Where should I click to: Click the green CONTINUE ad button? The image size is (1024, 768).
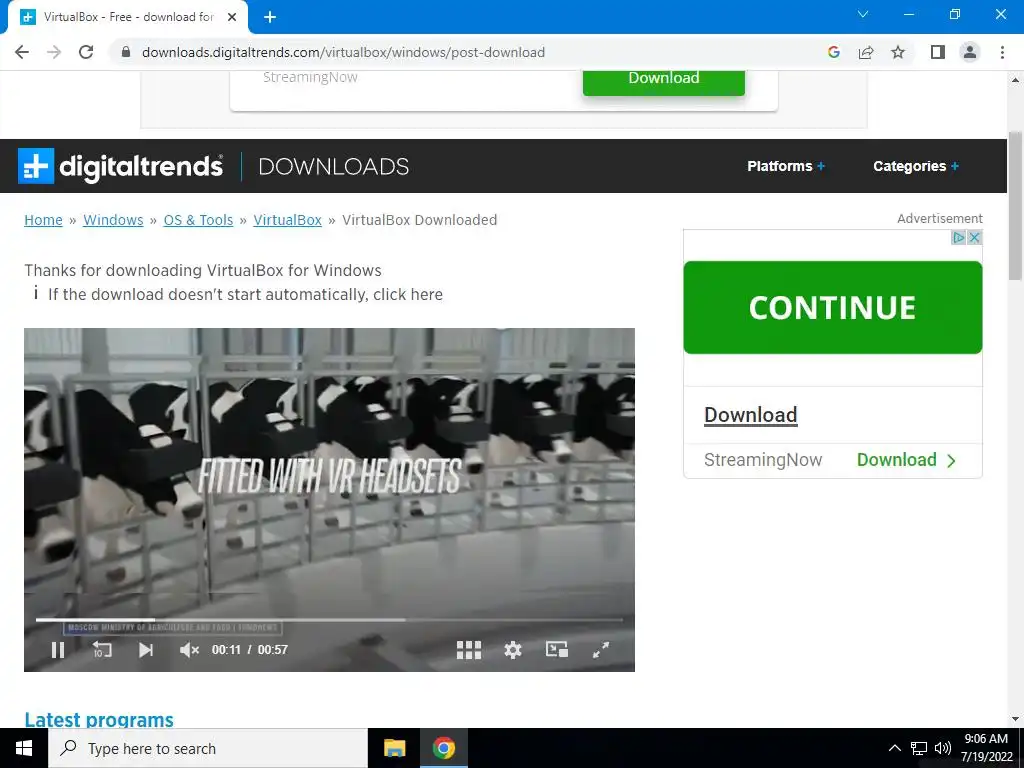[x=833, y=308]
